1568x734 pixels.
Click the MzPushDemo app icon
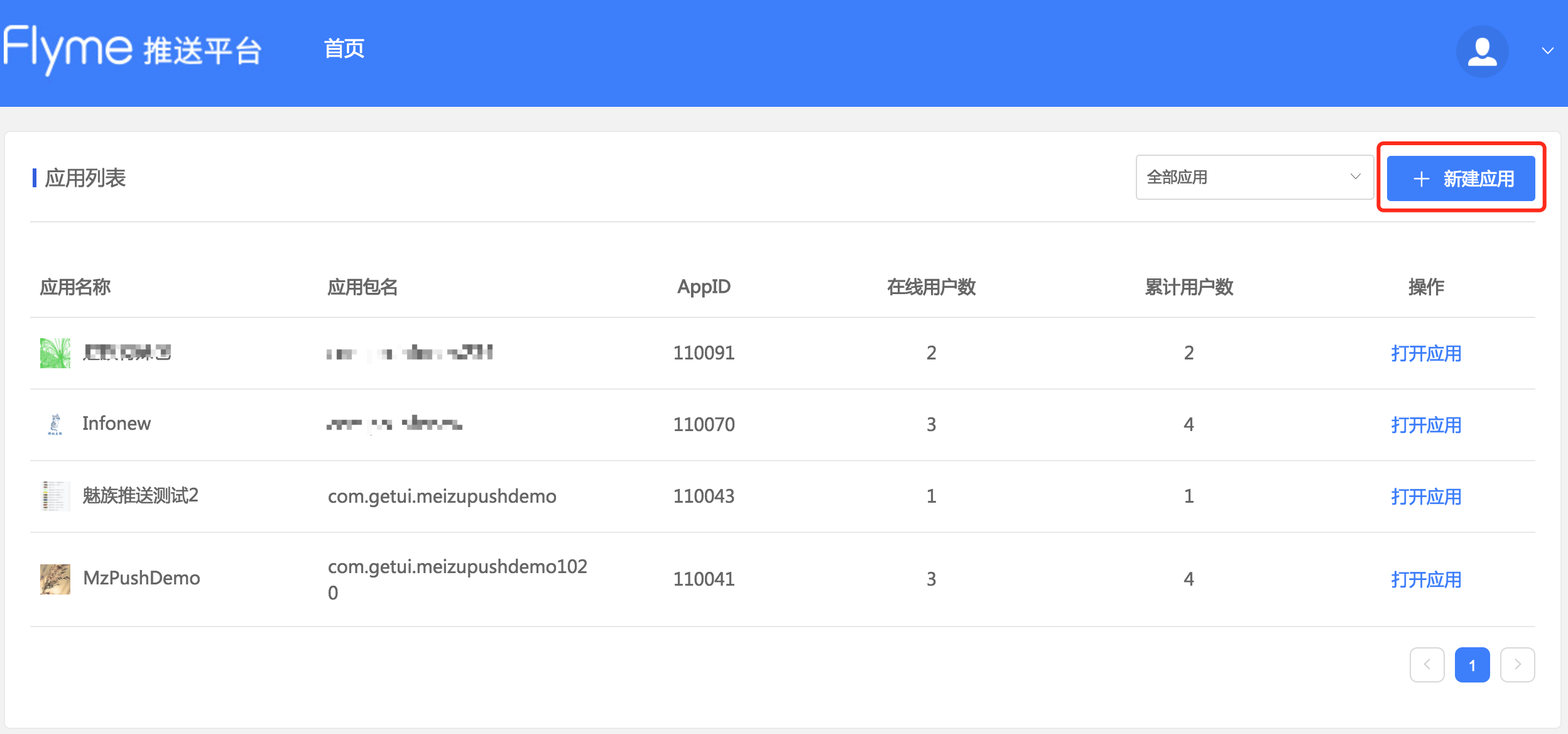55,579
